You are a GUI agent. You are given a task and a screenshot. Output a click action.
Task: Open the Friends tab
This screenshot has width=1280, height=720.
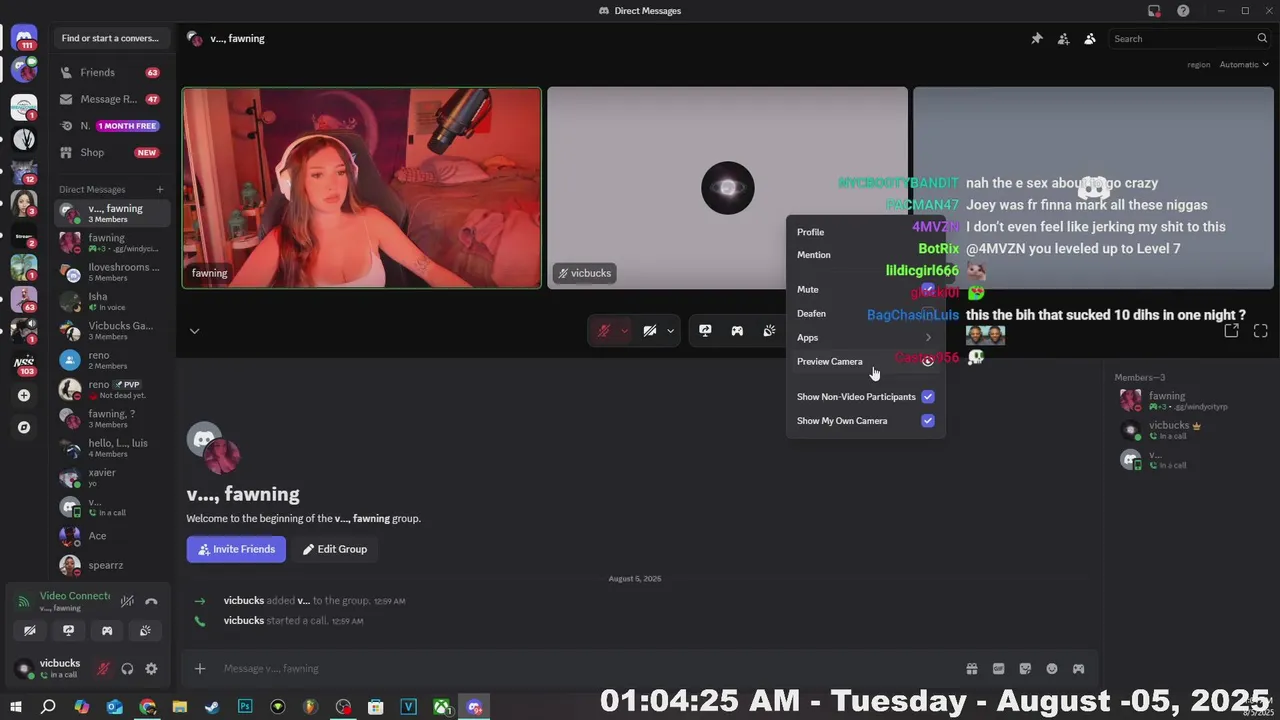click(112, 72)
